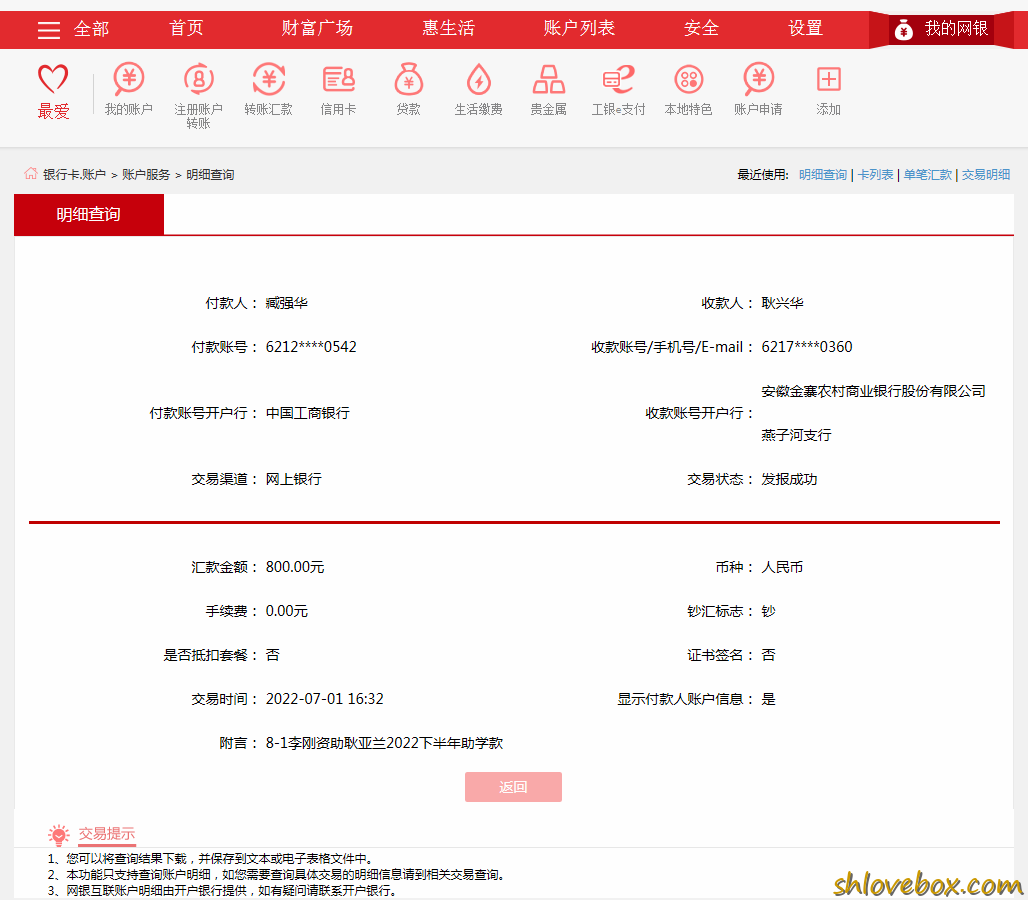1028x900 pixels.
Task: Open recent link 卡列表
Action: 875,174
